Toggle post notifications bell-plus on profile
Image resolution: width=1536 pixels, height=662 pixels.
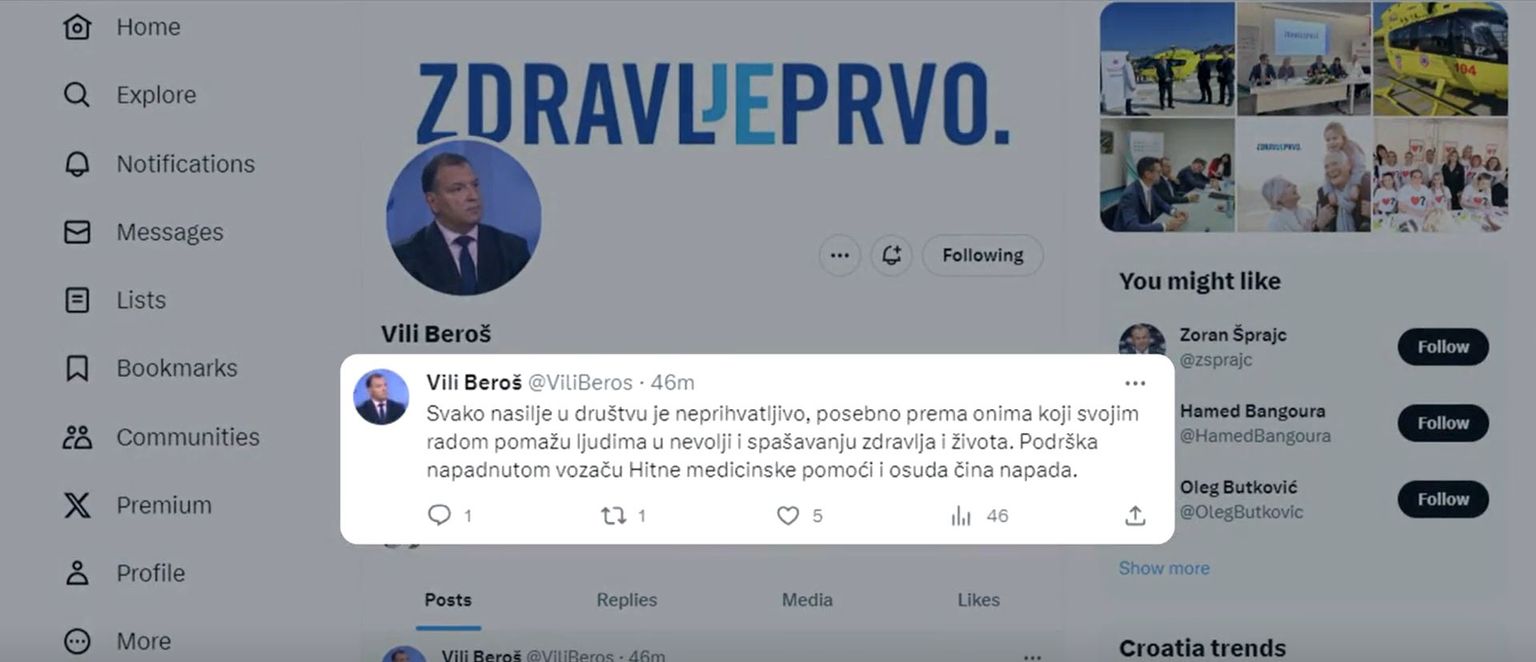[x=891, y=255]
